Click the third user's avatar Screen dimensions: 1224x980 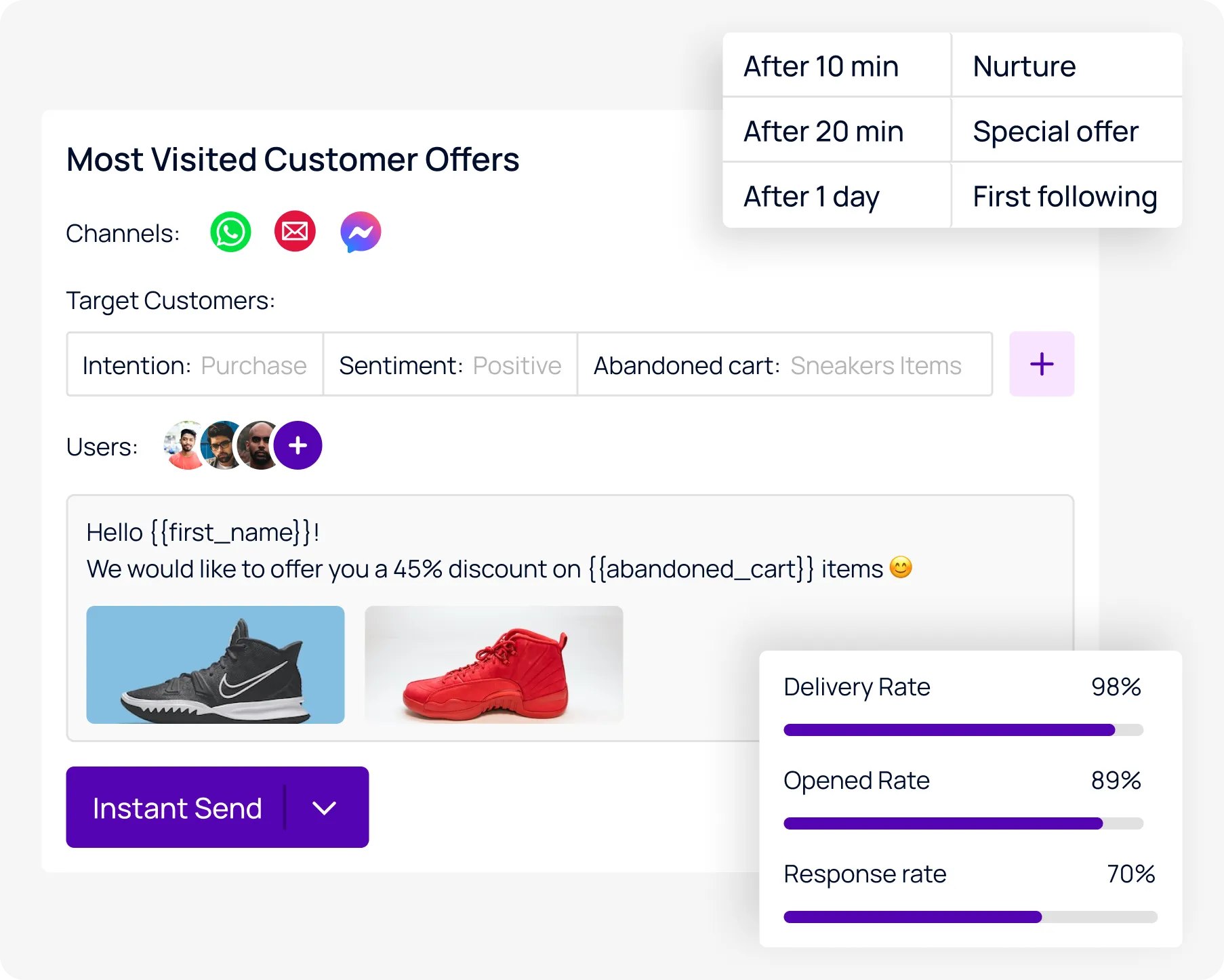[256, 445]
